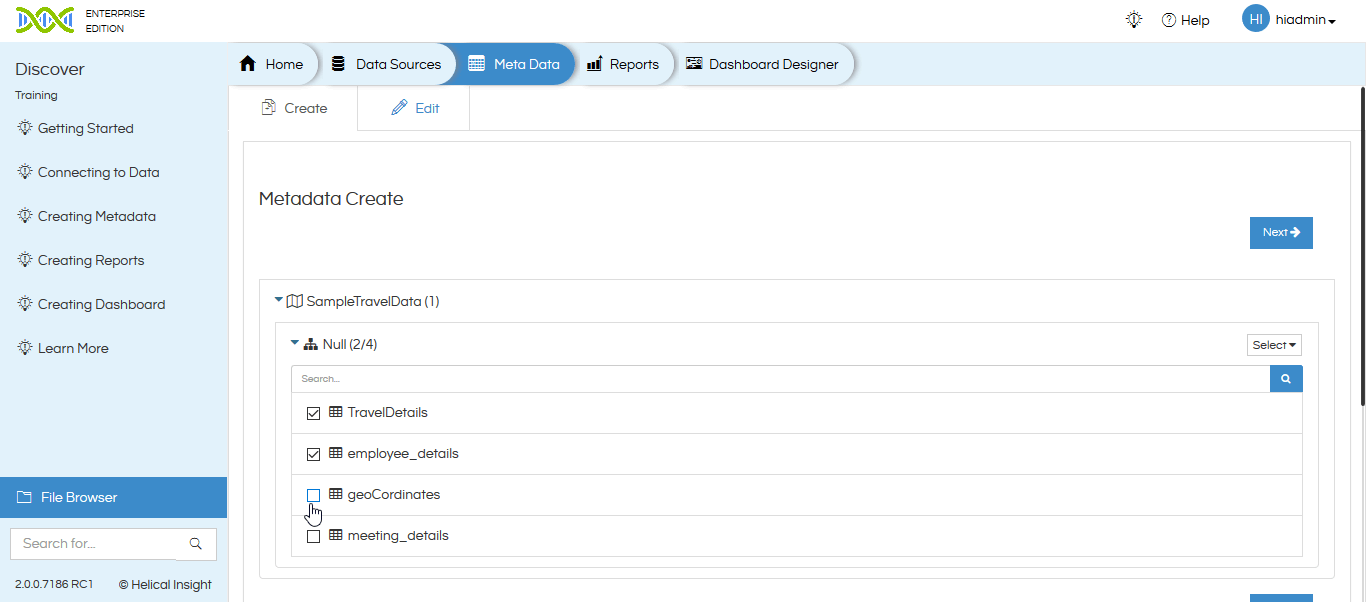The width and height of the screenshot is (1366, 602).
Task: Click the Enterprise Edition label
Action: coord(115,21)
